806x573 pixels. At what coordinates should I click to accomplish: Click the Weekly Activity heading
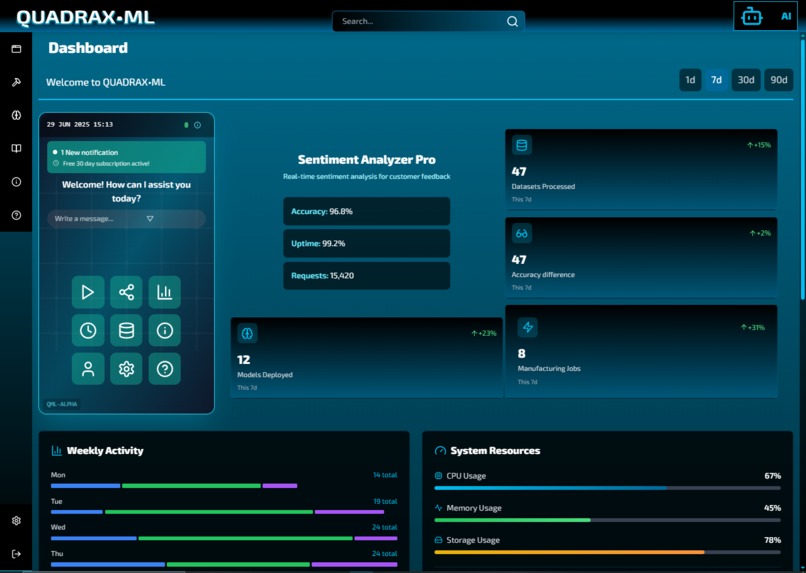pyautogui.click(x=105, y=451)
